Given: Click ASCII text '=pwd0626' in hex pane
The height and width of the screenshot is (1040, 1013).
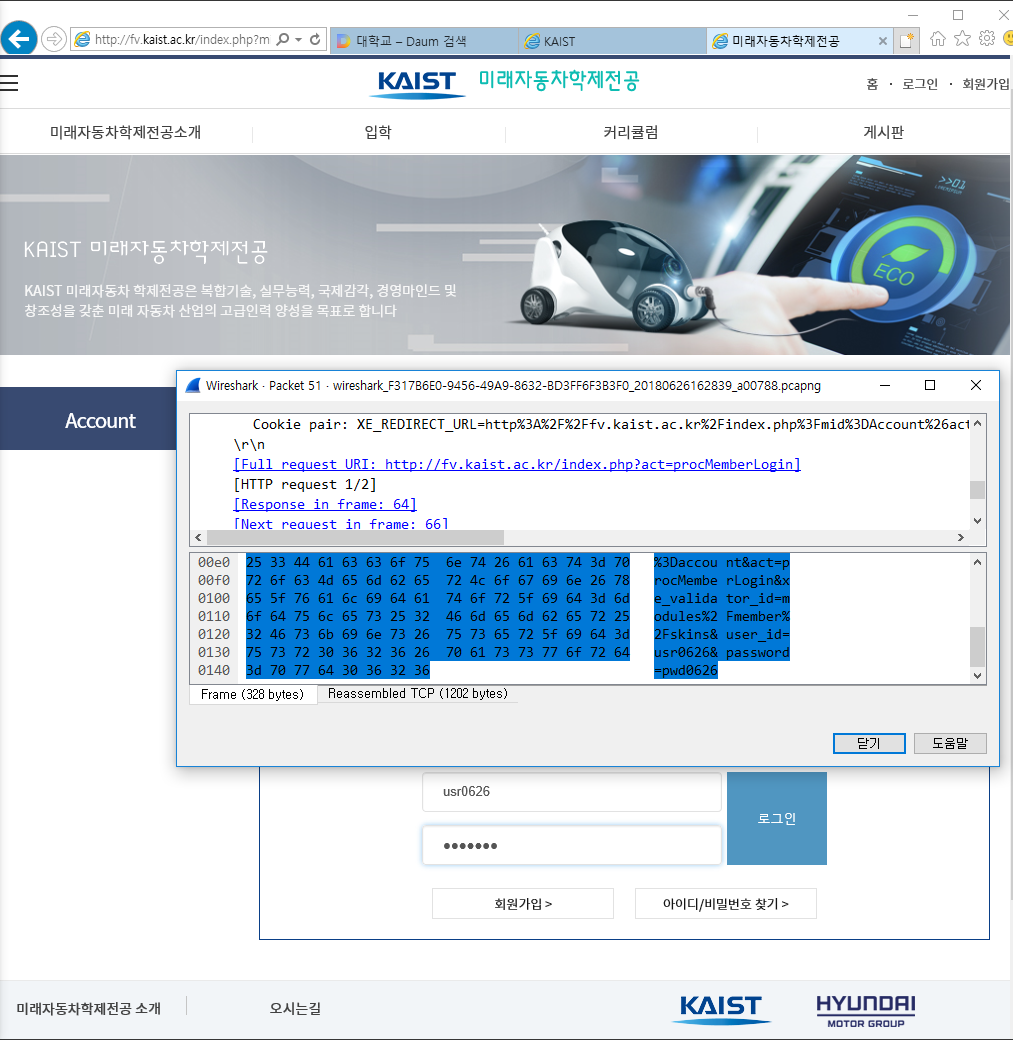Looking at the screenshot, I should tap(685, 671).
